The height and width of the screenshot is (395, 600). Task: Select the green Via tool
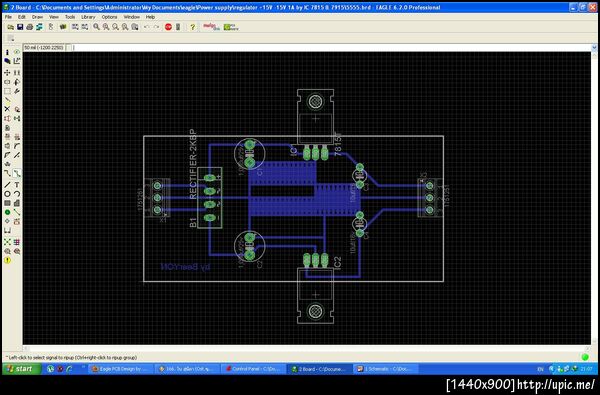7,212
